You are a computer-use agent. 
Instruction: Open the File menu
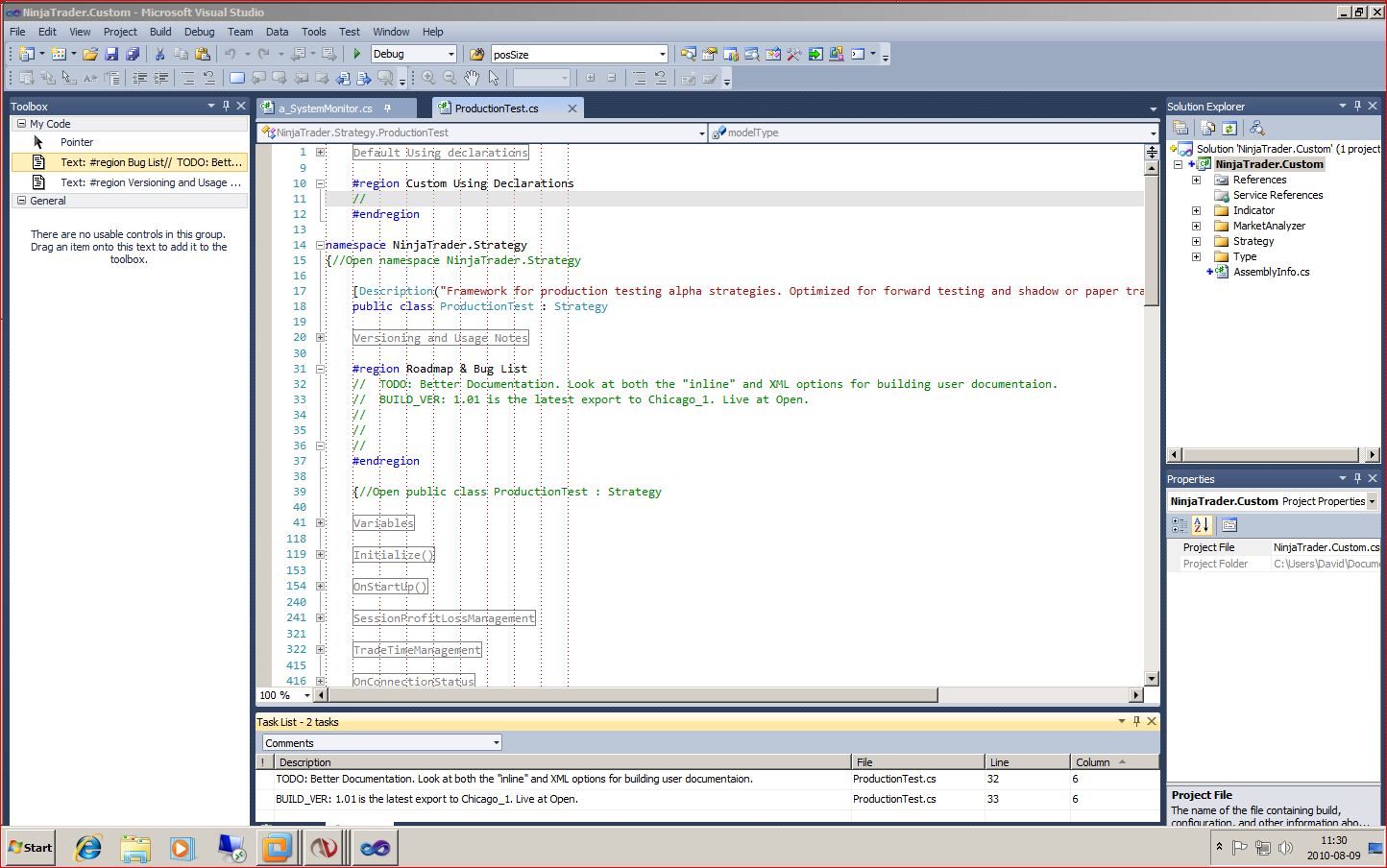tap(17, 32)
